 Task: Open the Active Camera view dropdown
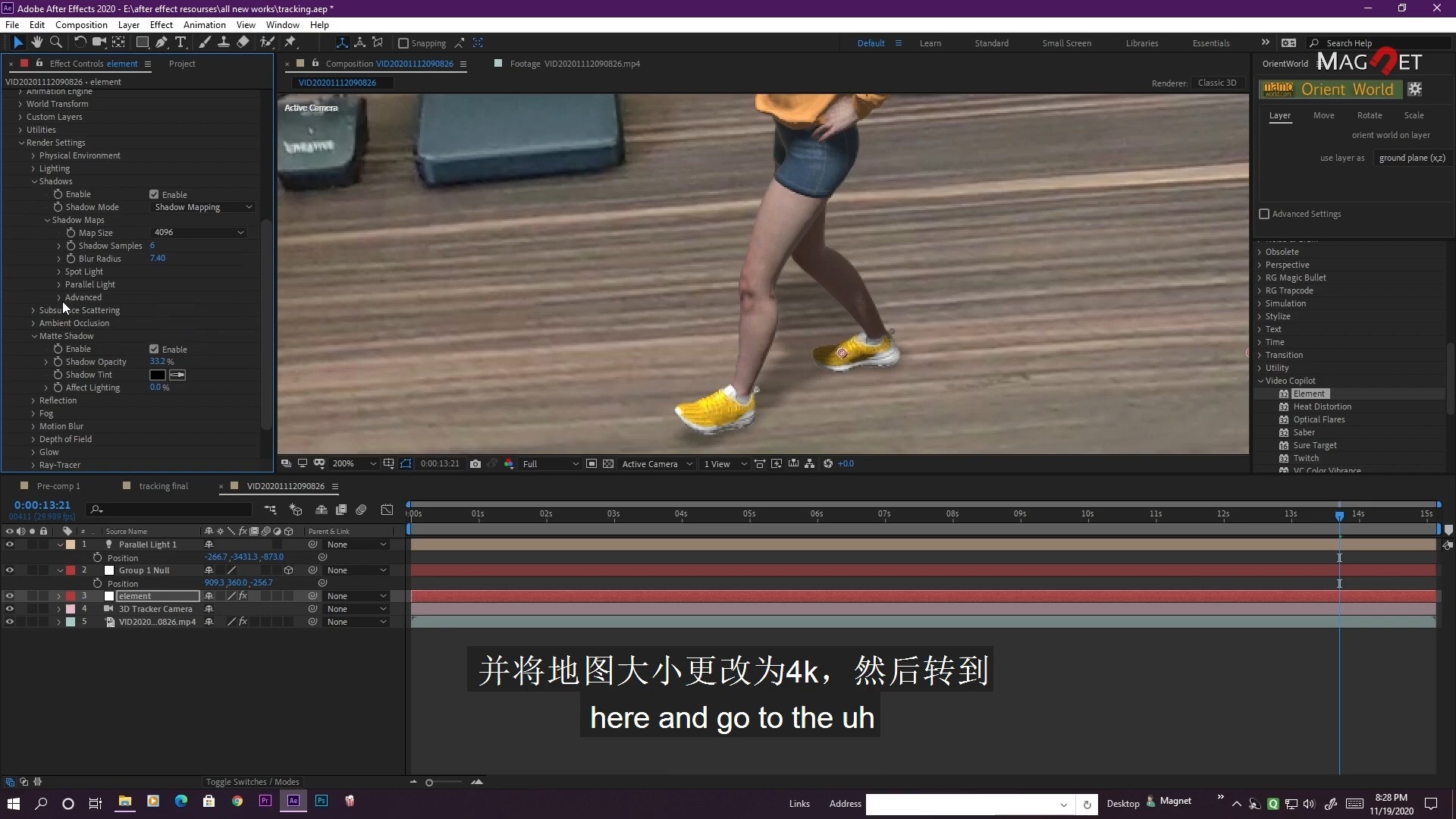coord(657,463)
